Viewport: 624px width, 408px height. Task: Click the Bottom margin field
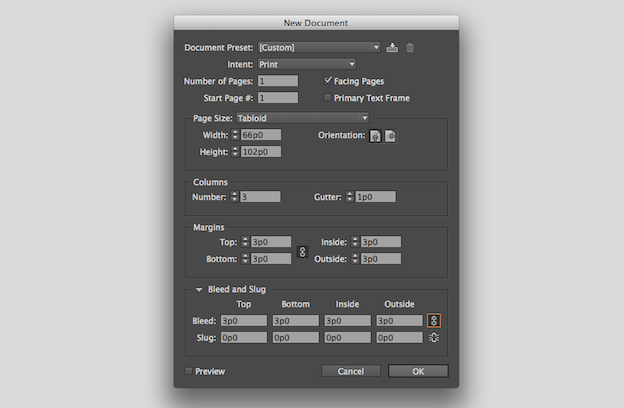pos(271,259)
